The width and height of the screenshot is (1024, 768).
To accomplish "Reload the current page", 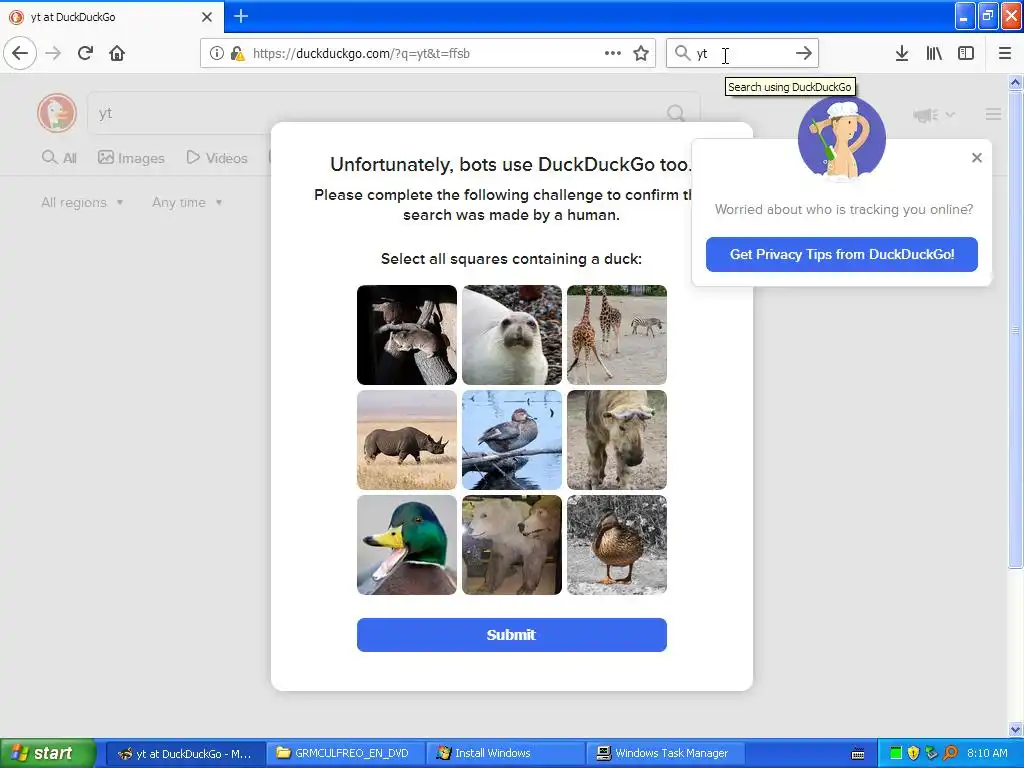I will [85, 54].
